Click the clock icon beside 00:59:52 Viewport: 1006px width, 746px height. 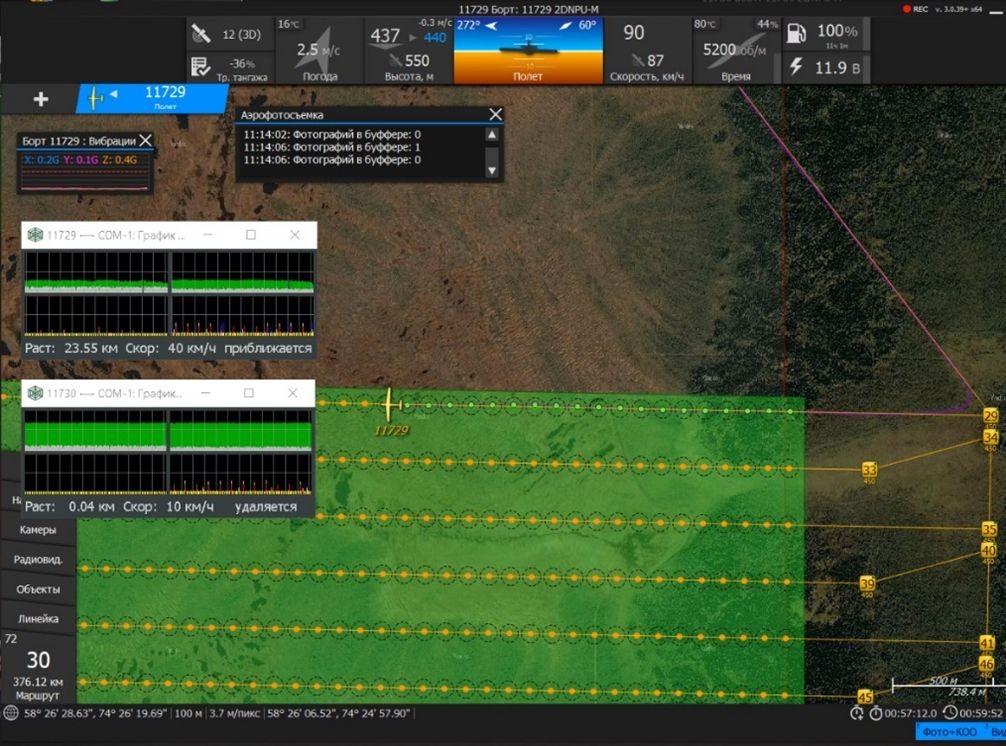coord(950,713)
